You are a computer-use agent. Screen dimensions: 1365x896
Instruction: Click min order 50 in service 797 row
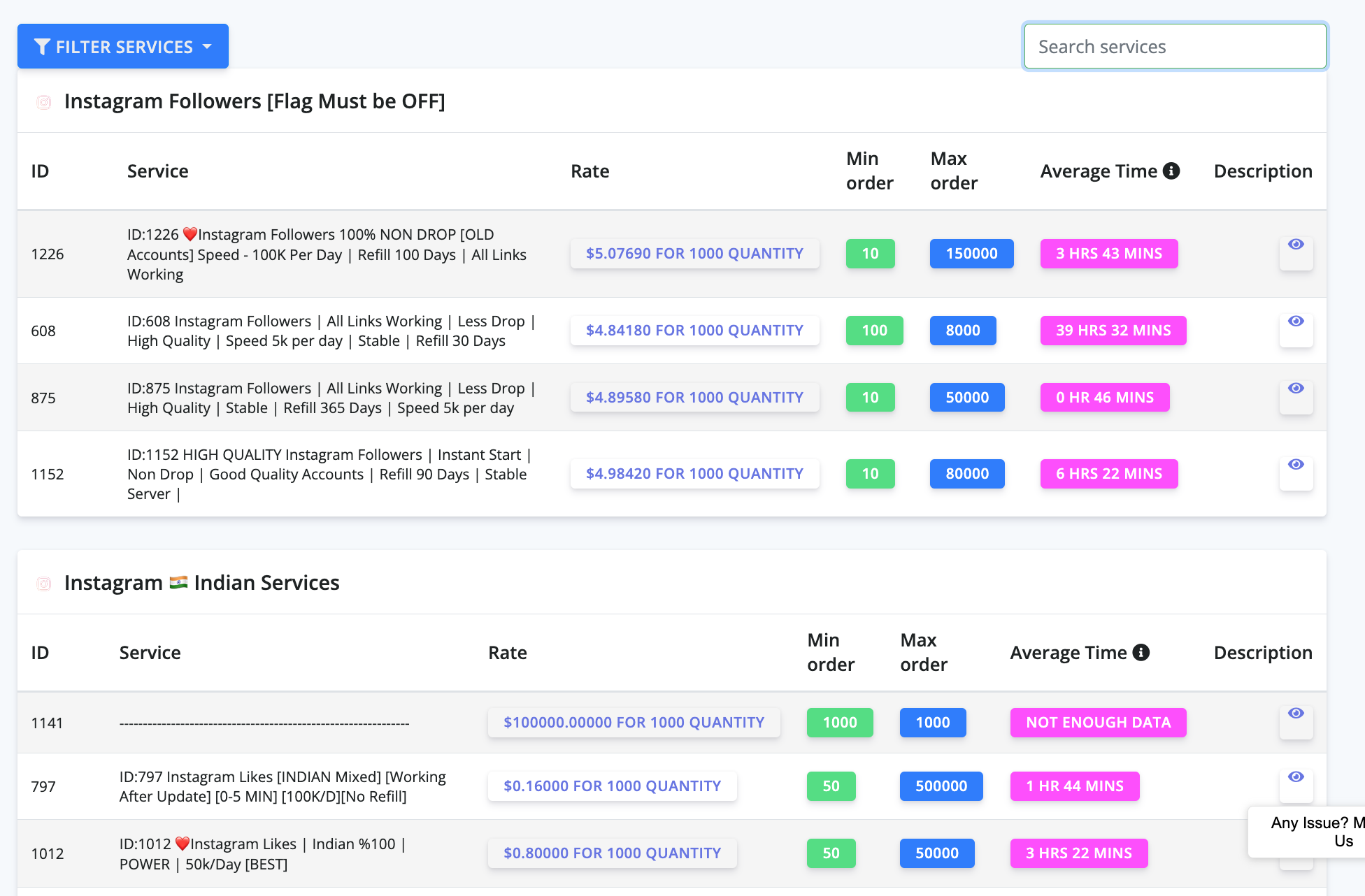click(x=831, y=786)
